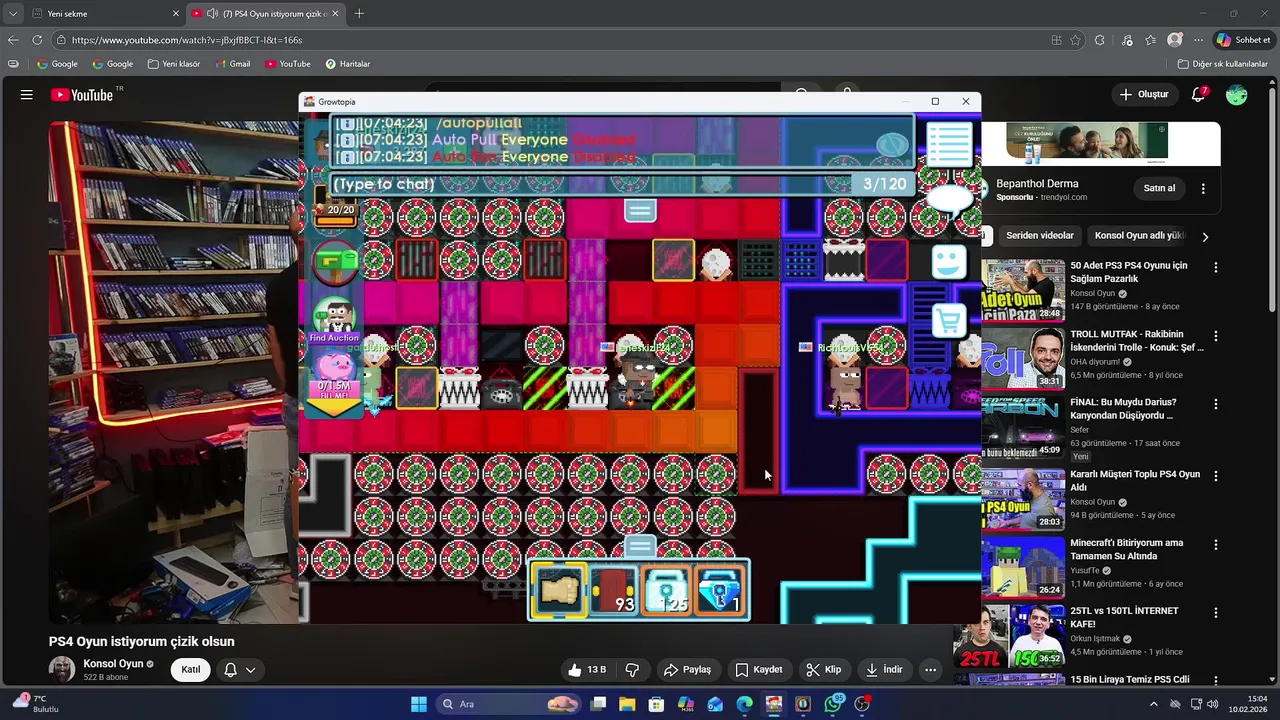The image size is (1280, 720).
Task: Select the fist punch item in inventory bar
Action: pyautogui.click(x=558, y=591)
